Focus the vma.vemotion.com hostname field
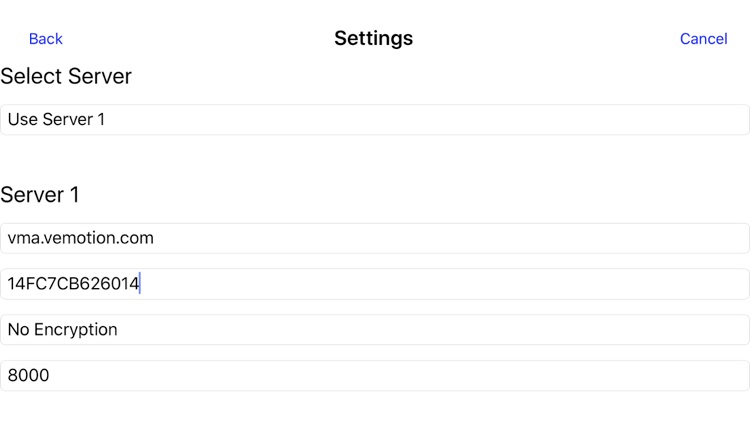Screen dimensions: 750x422 (x=375, y=238)
